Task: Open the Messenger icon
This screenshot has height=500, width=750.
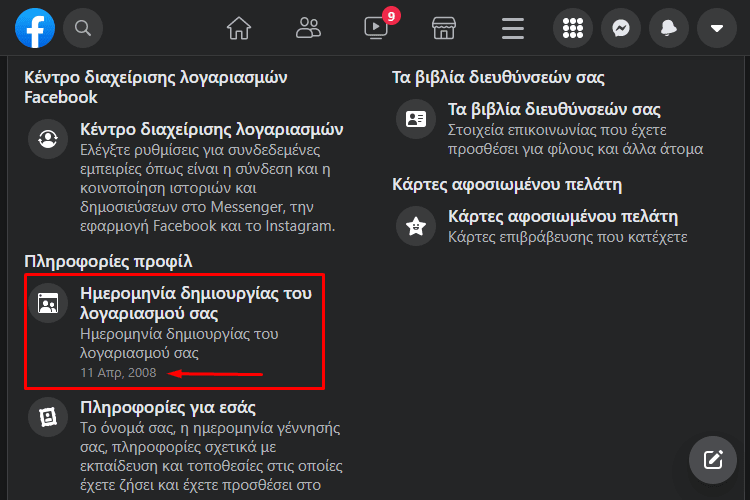Action: (x=621, y=28)
